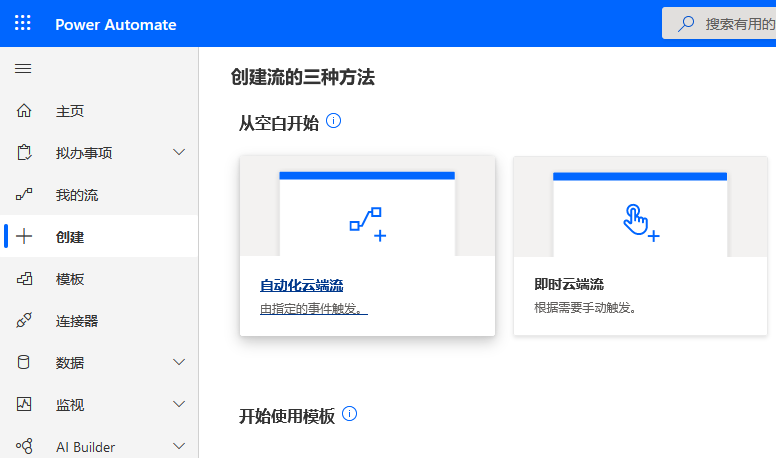
Task: Click the 模板 template icon
Action: coord(24,279)
